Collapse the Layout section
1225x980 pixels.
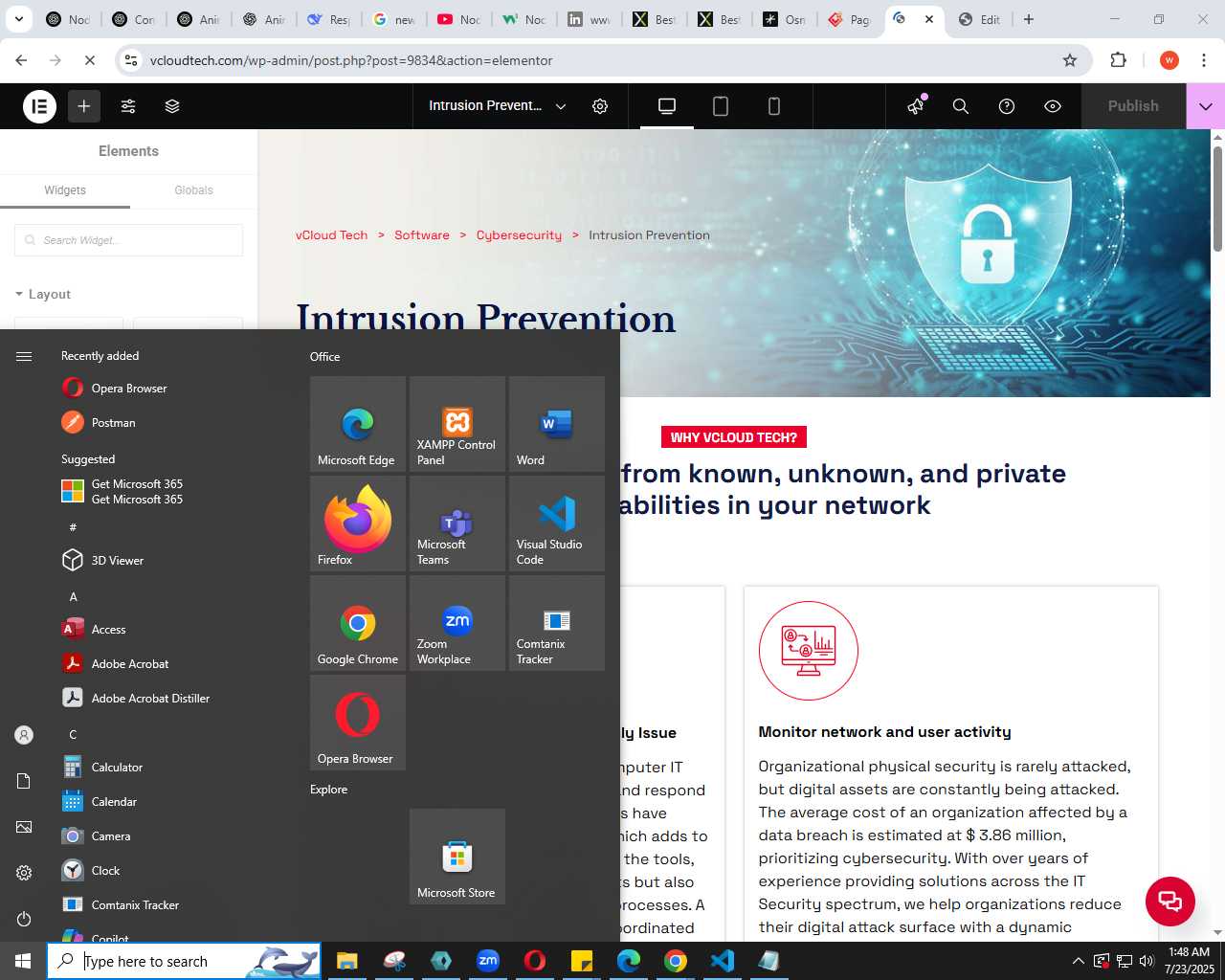[x=43, y=295]
